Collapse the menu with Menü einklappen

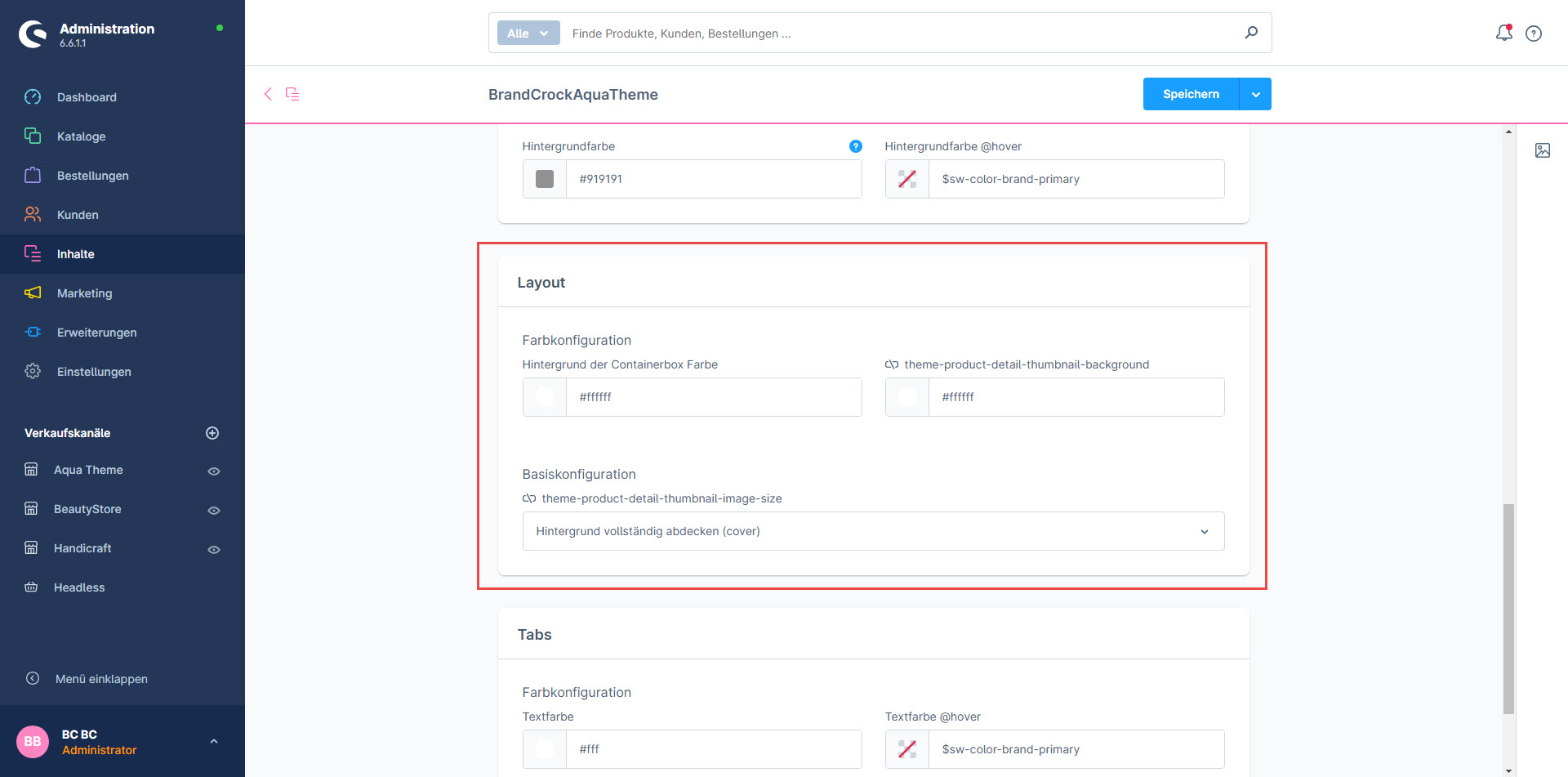tap(101, 679)
